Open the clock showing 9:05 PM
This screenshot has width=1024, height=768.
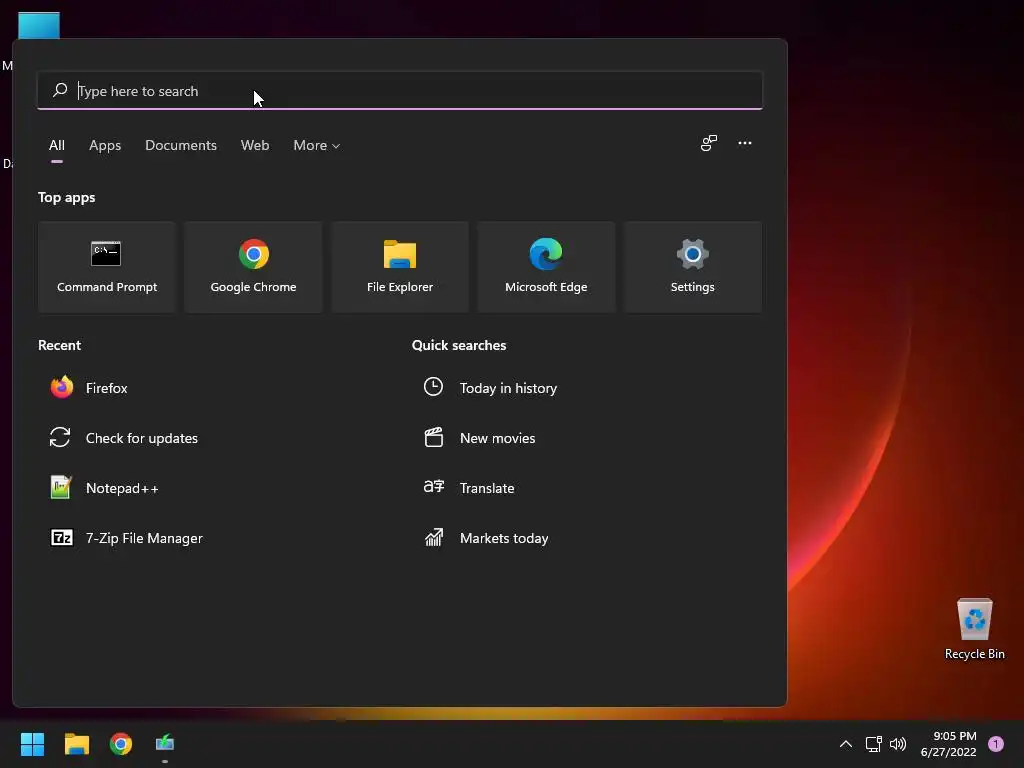(x=948, y=744)
